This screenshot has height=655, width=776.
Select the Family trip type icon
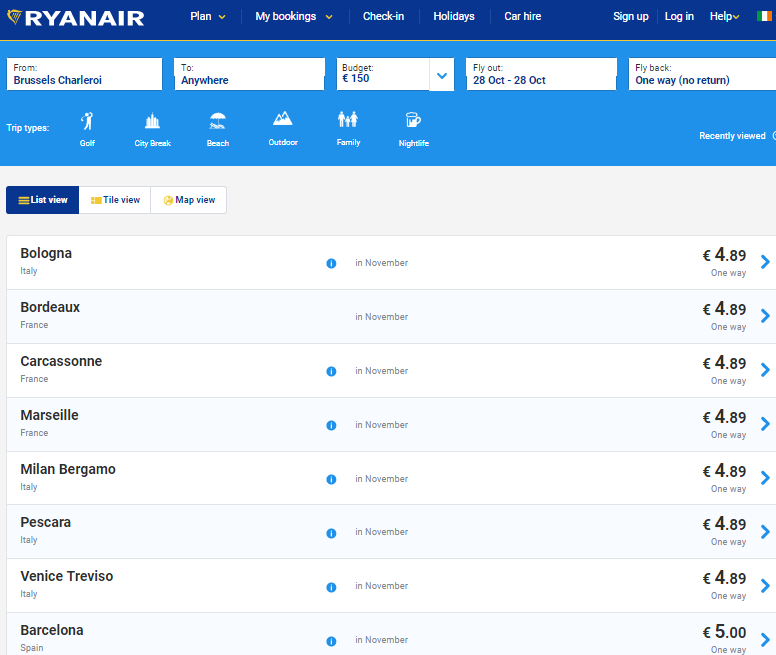click(348, 119)
